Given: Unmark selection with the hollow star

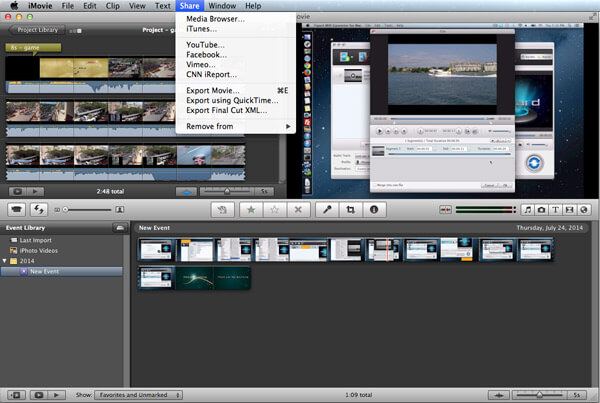Looking at the screenshot, I should point(274,209).
